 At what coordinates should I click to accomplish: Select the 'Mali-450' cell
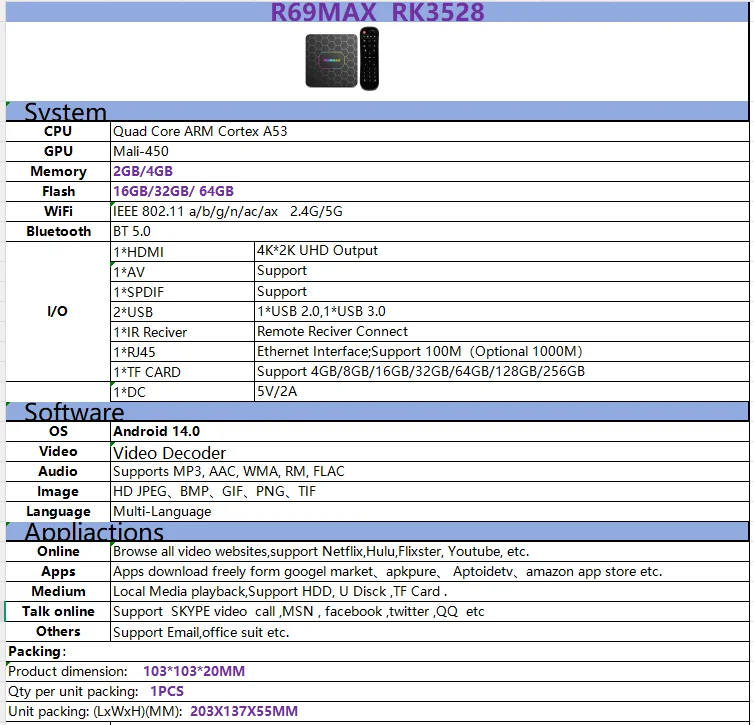point(430,151)
